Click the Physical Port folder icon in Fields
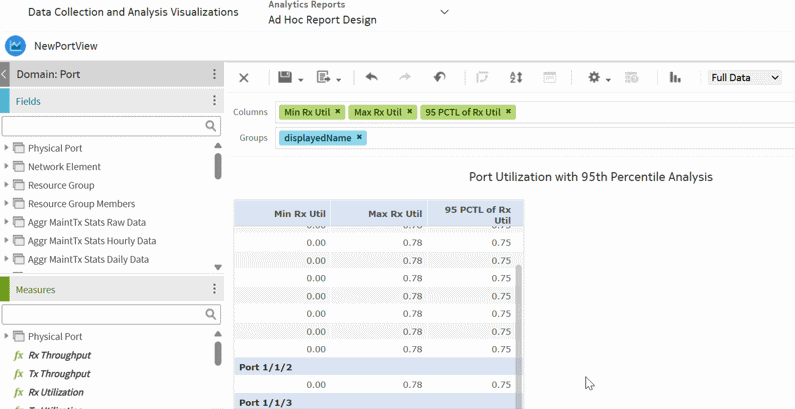 (19, 148)
